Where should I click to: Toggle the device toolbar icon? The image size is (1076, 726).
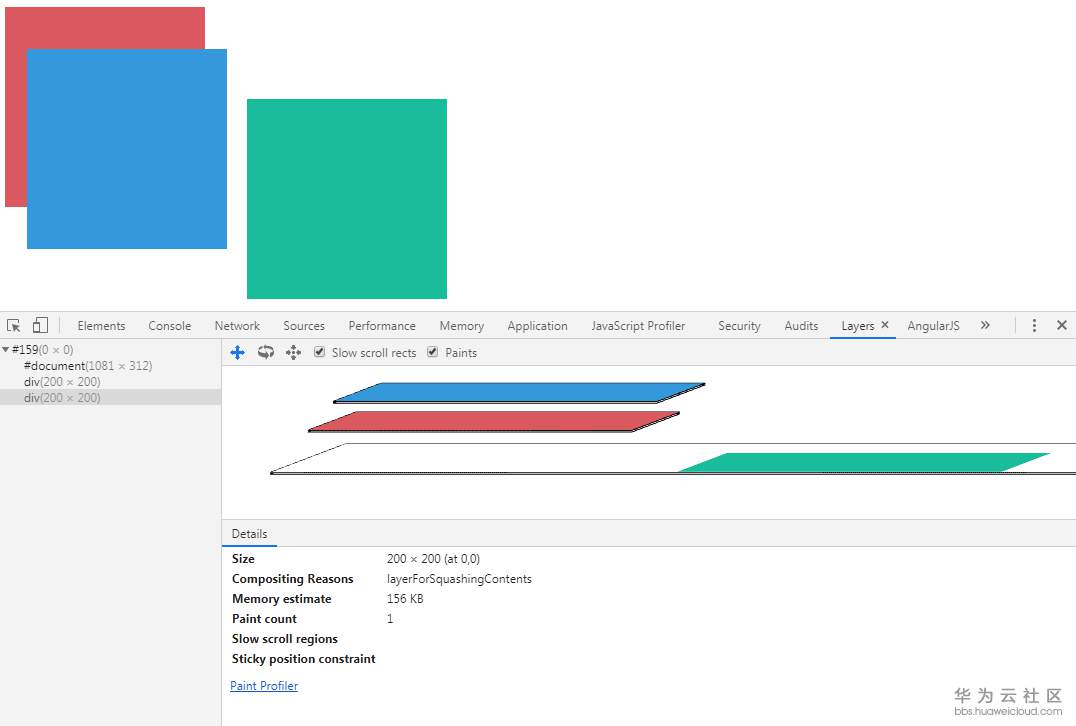40,325
